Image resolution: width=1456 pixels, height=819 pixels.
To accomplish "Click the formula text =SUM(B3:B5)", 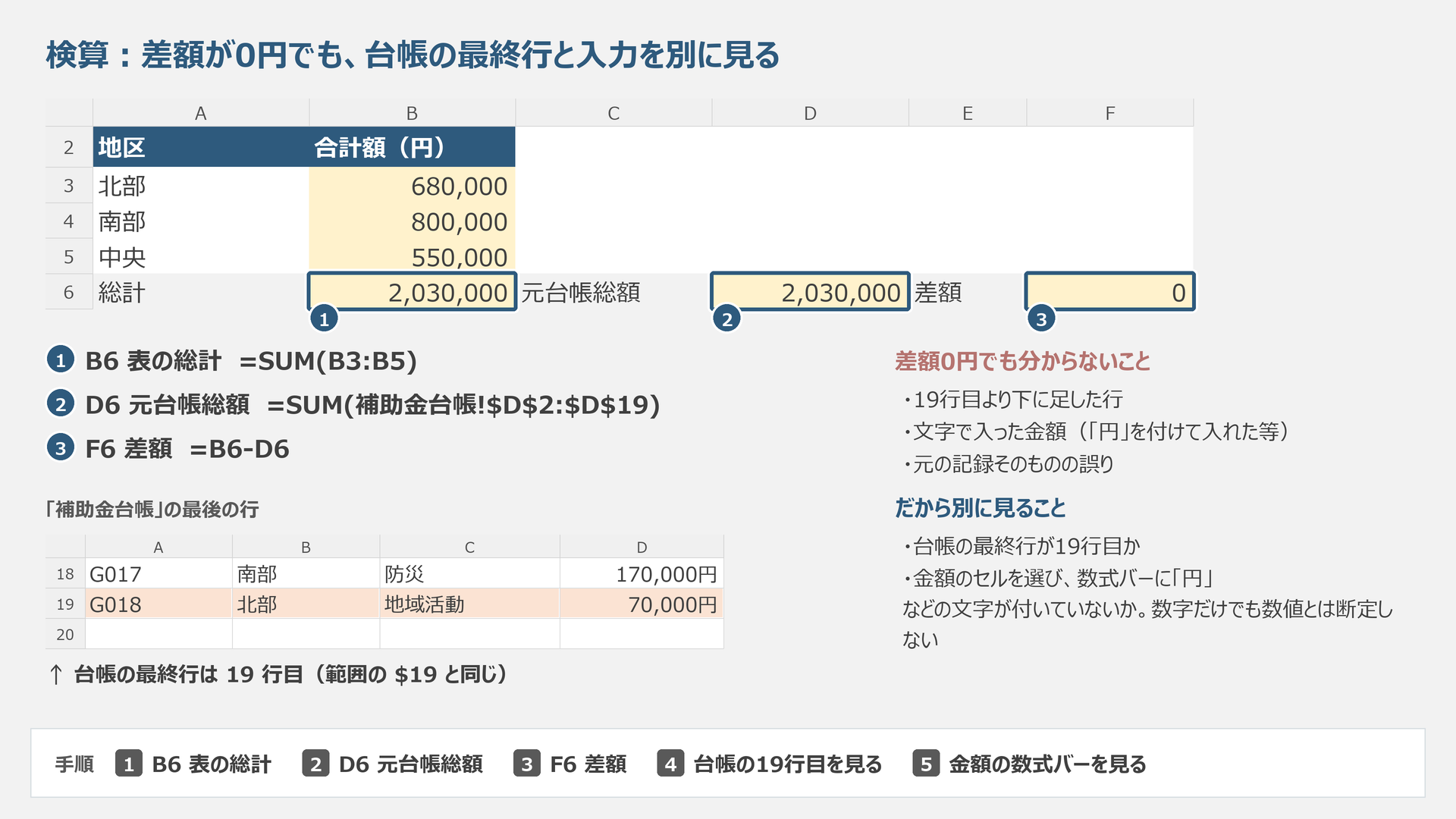I will tap(328, 361).
